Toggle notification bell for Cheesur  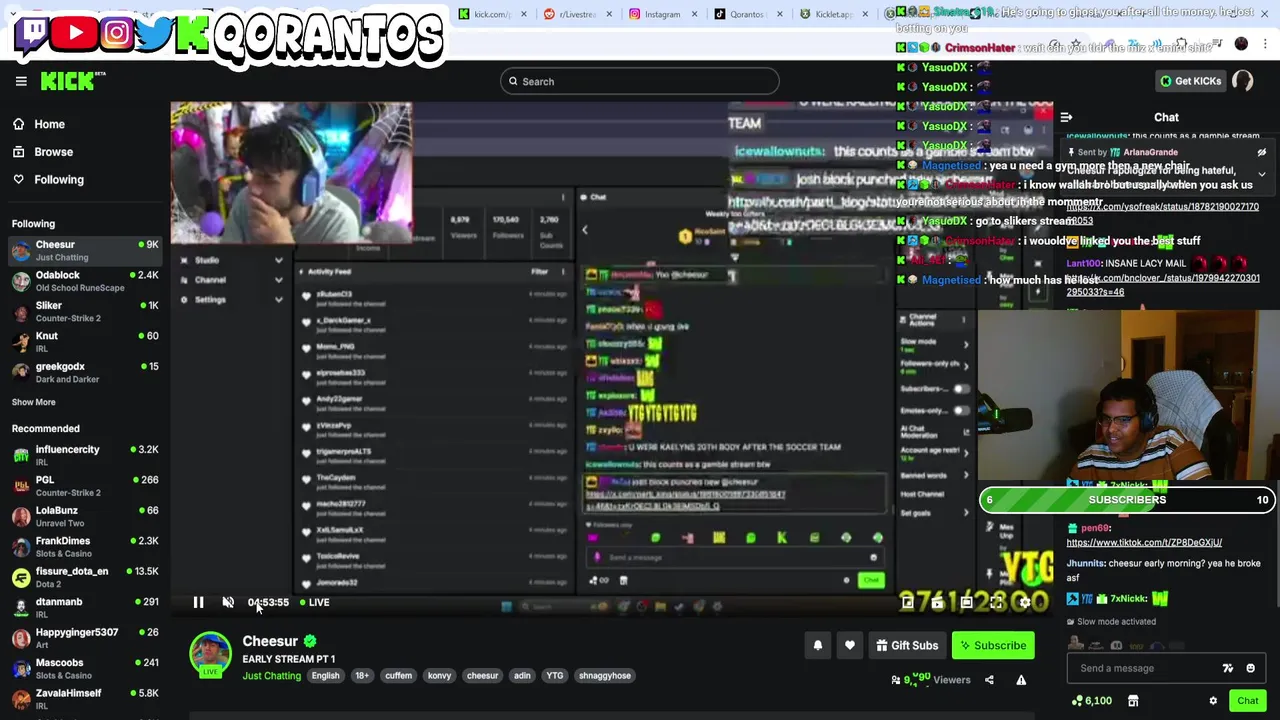[x=817, y=646]
